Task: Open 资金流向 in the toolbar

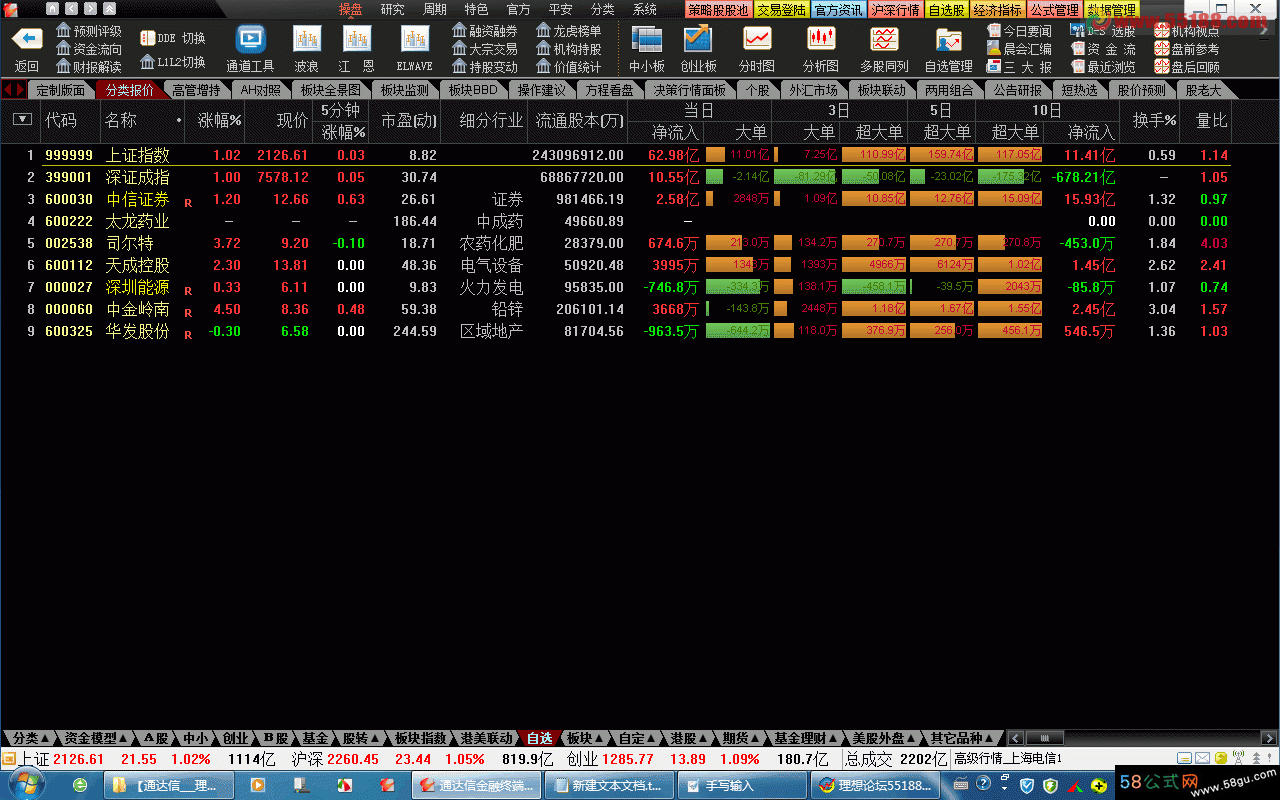Action: click(x=90, y=49)
